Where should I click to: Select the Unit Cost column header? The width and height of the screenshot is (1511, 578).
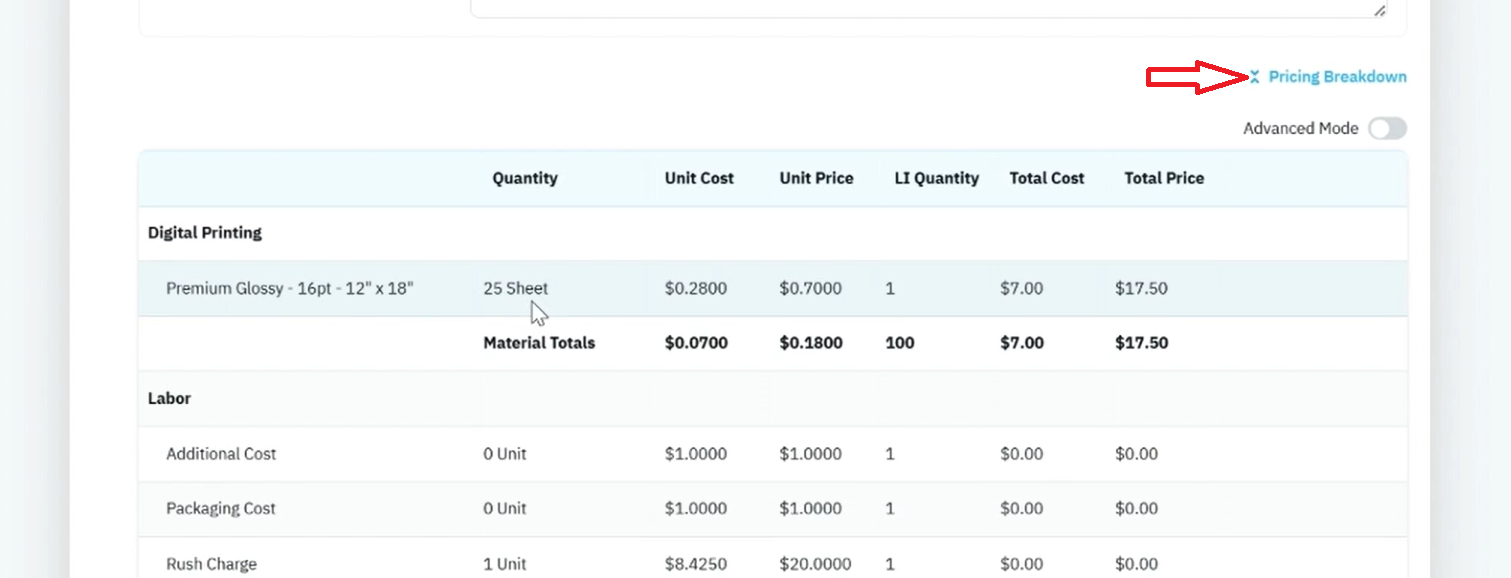pos(699,178)
